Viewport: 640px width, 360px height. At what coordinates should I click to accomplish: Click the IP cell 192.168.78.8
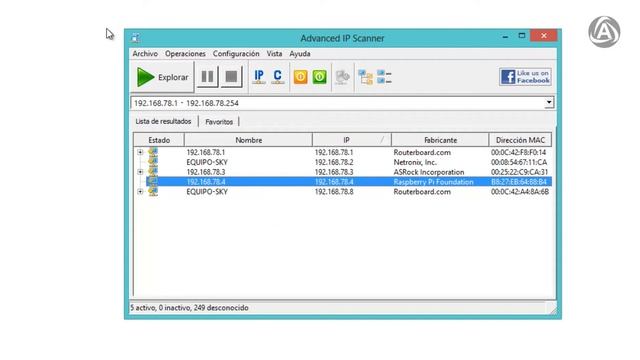pyautogui.click(x=334, y=192)
